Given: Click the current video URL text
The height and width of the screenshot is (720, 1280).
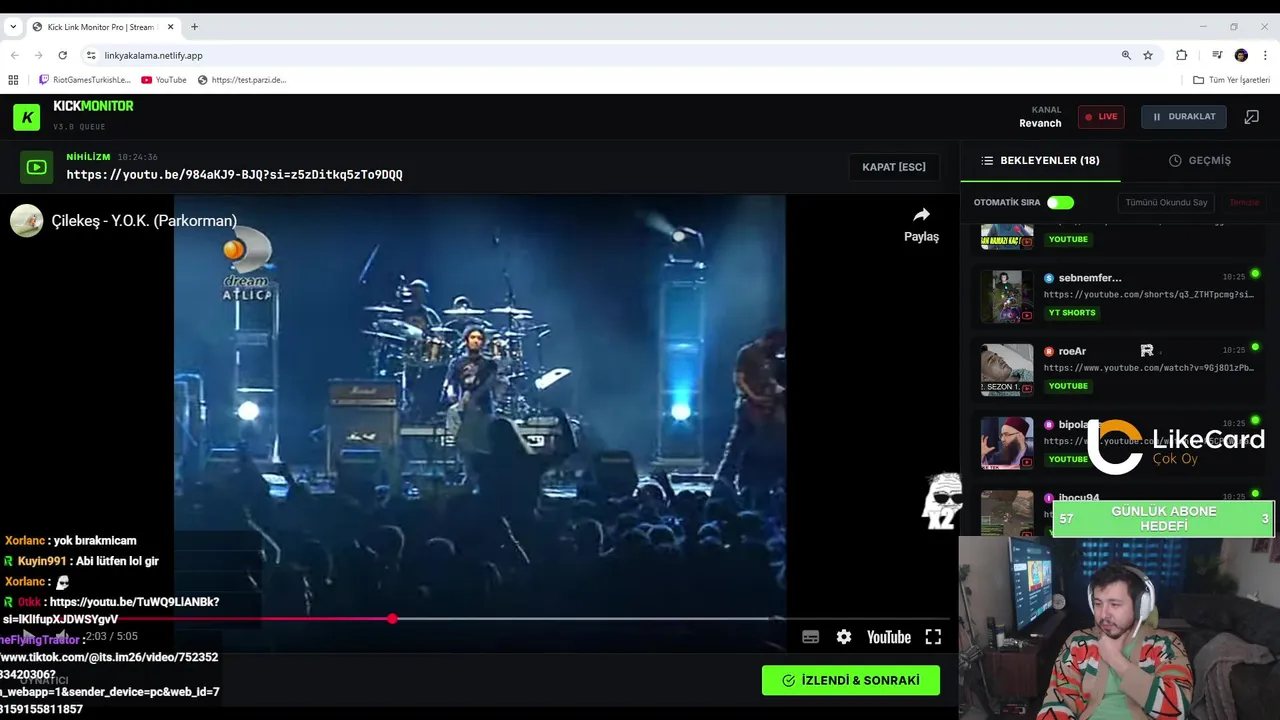Looking at the screenshot, I should 234,175.
